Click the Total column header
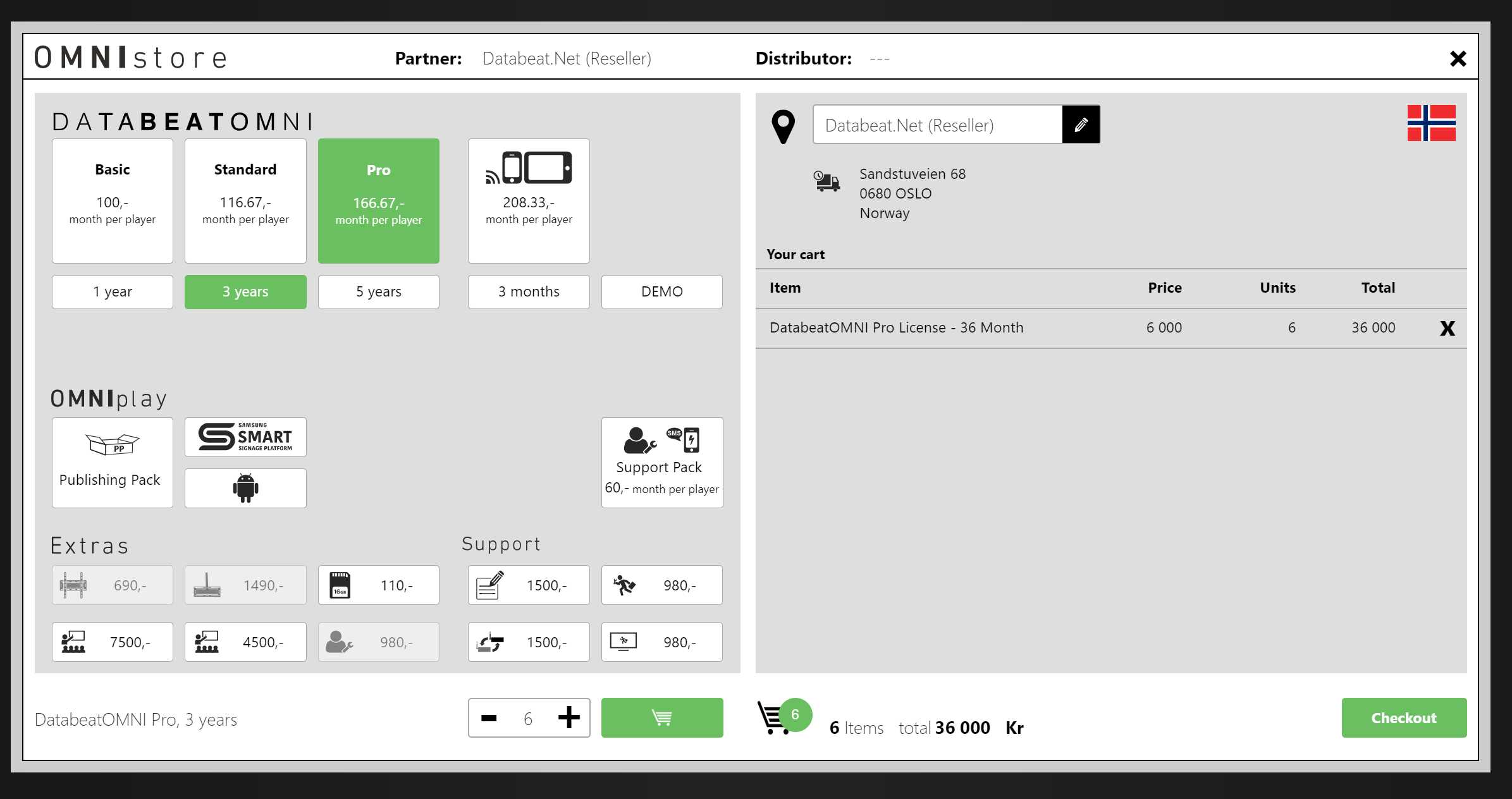The image size is (1512, 799). tap(1378, 288)
